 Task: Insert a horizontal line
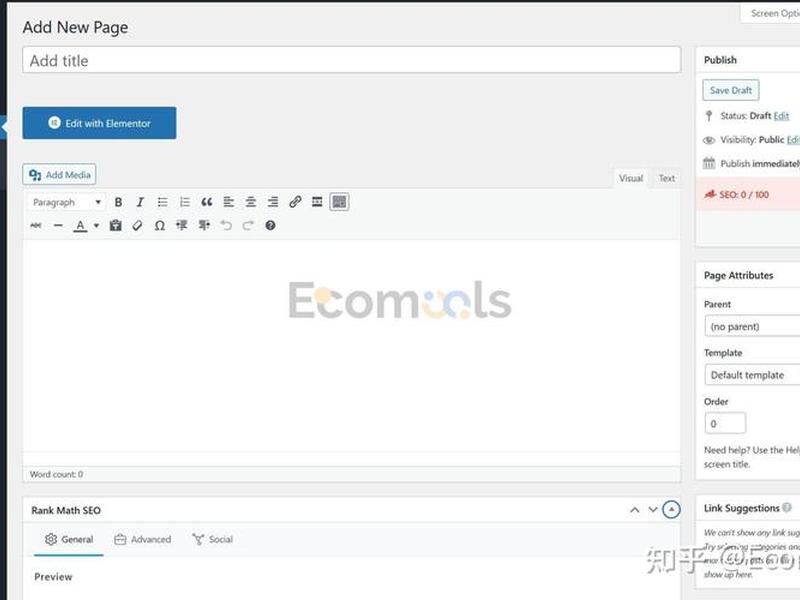tap(58, 226)
